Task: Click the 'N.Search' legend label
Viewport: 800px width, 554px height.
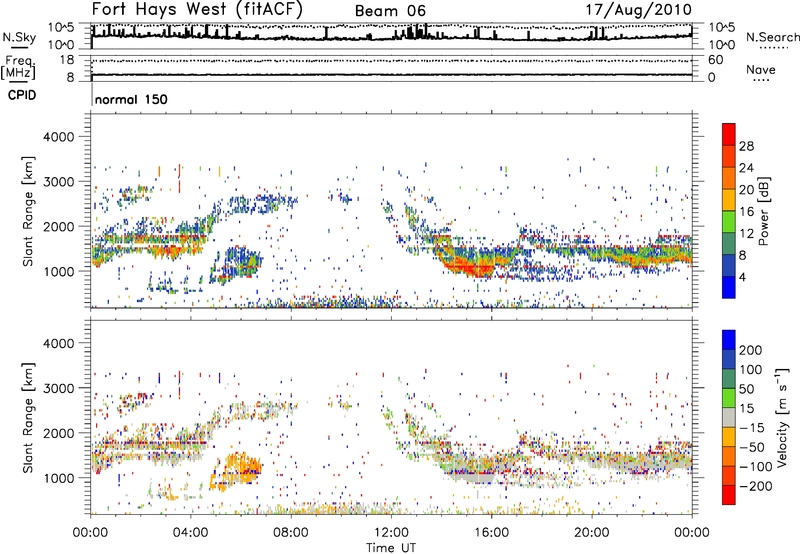Action: pos(772,37)
